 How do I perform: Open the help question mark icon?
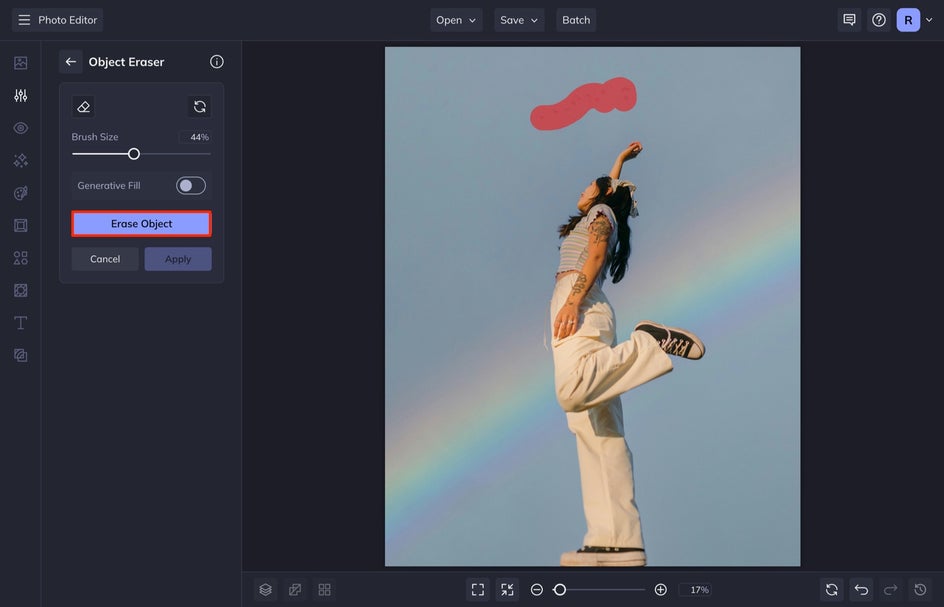click(x=879, y=20)
